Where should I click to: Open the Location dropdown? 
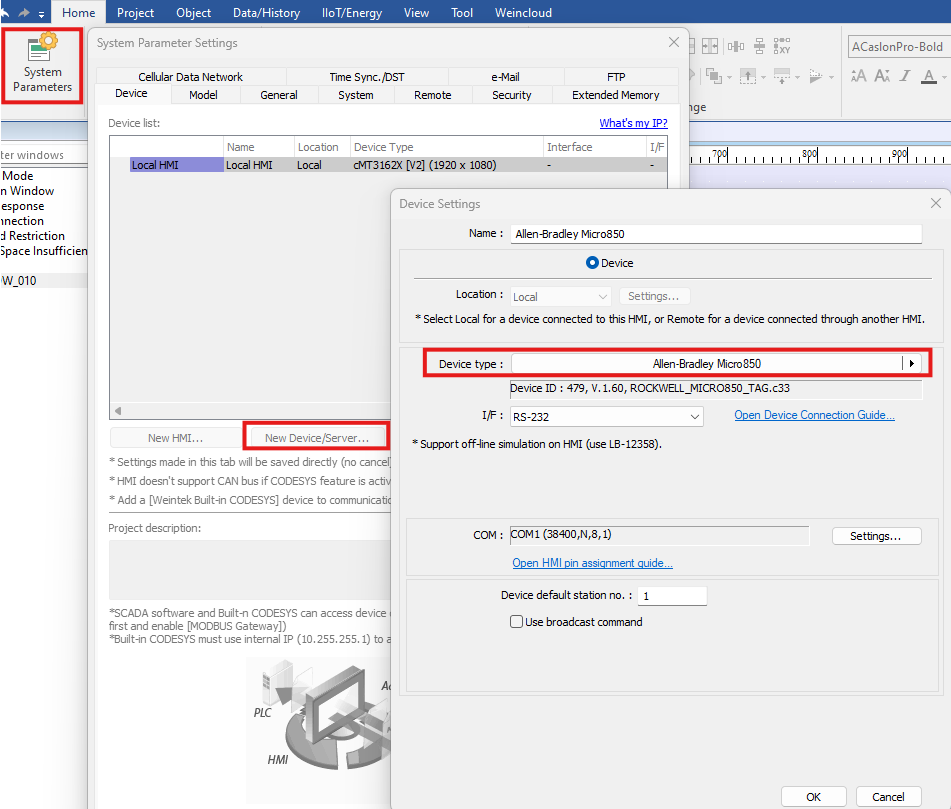[560, 297]
